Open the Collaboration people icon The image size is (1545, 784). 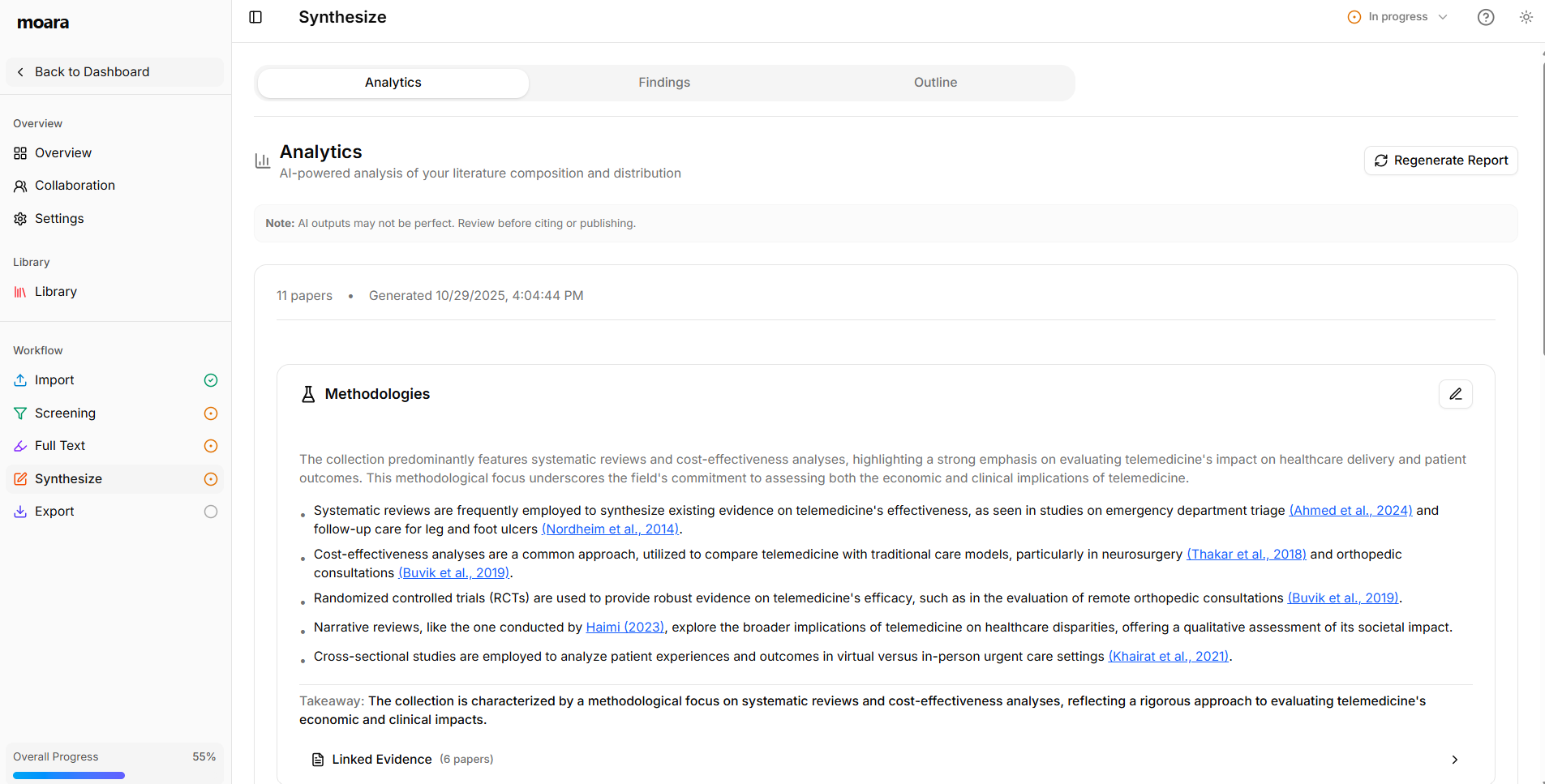tap(20, 186)
